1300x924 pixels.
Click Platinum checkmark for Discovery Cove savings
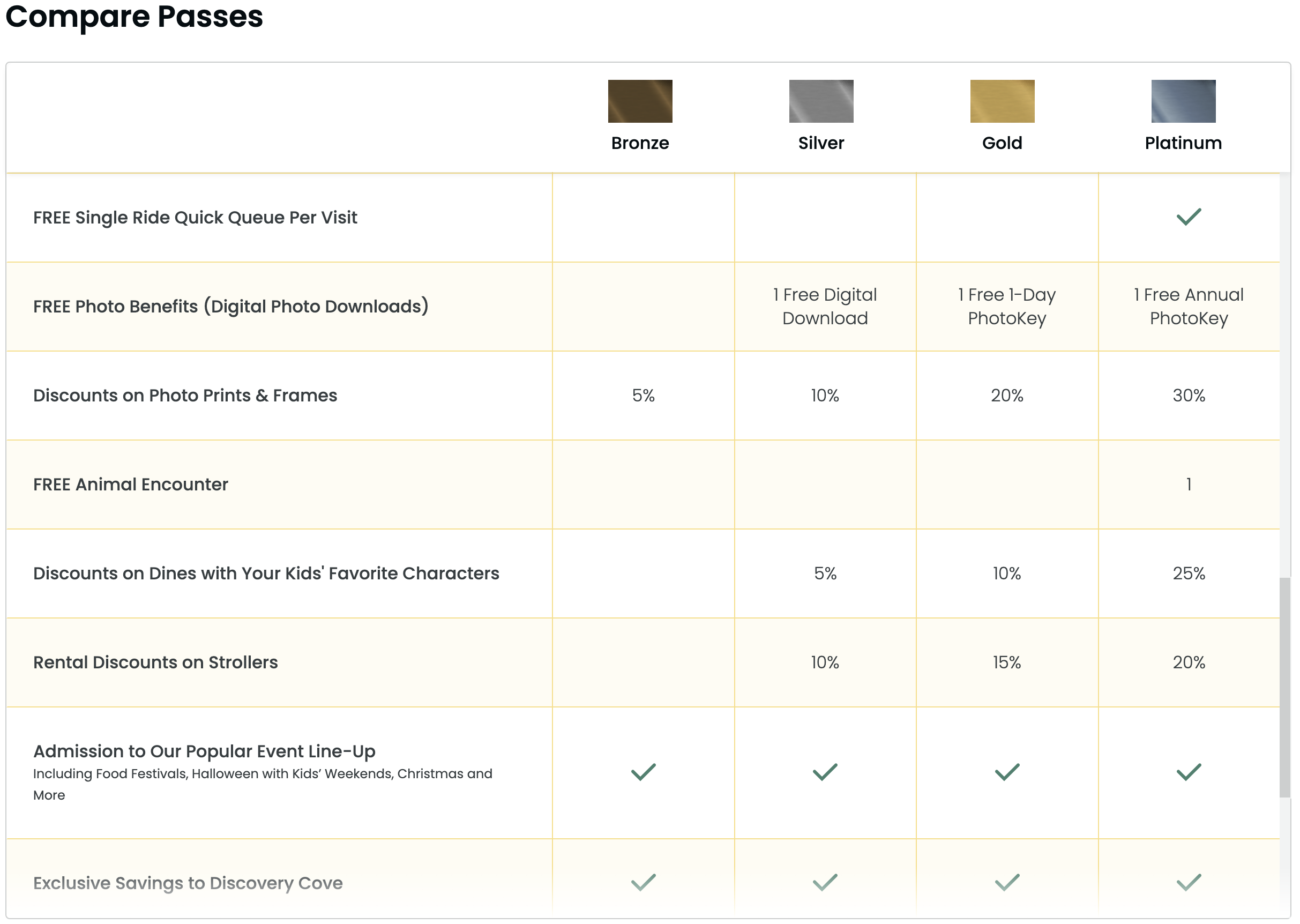(x=1189, y=882)
